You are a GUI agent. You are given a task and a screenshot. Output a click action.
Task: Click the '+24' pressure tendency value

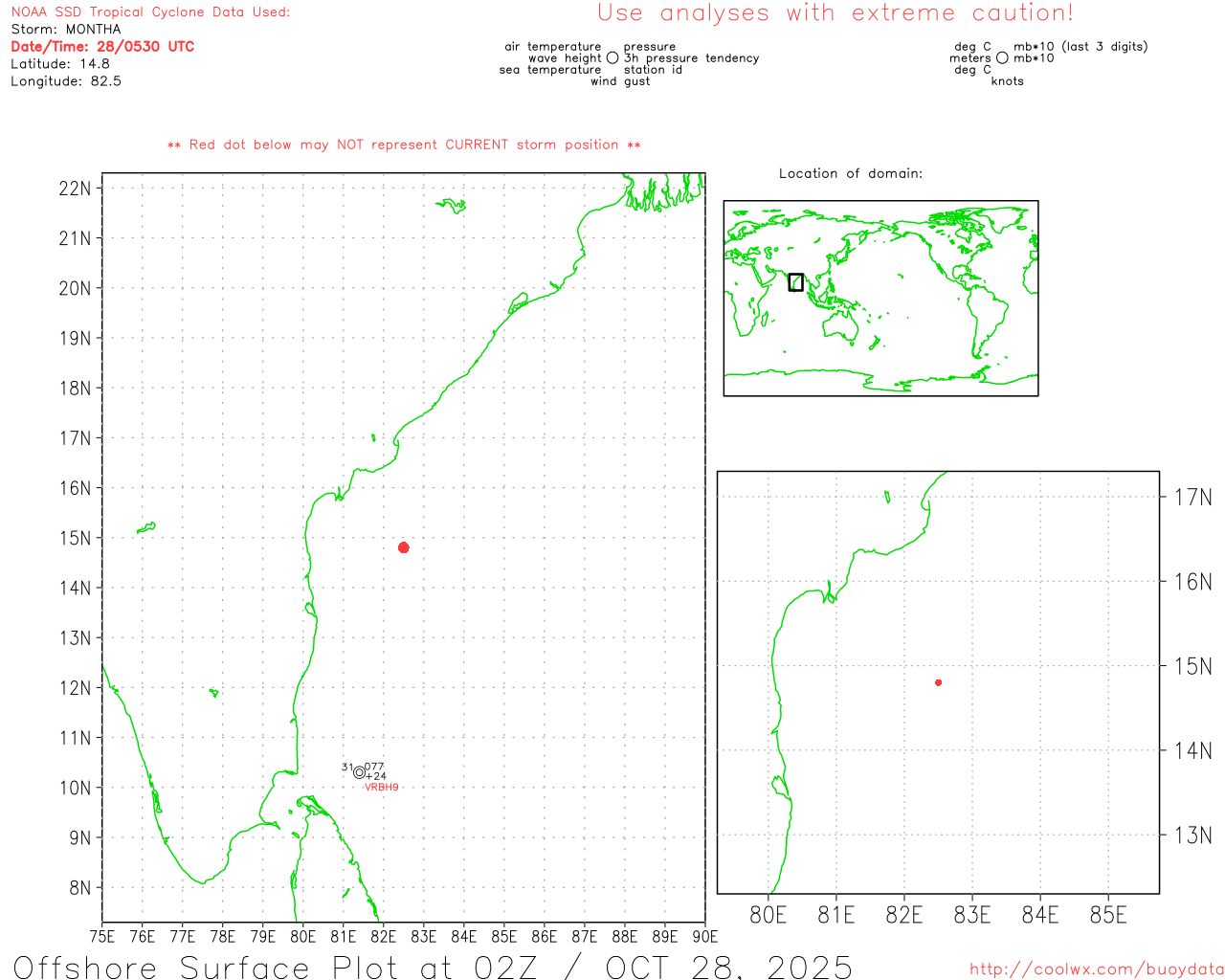[x=376, y=777]
